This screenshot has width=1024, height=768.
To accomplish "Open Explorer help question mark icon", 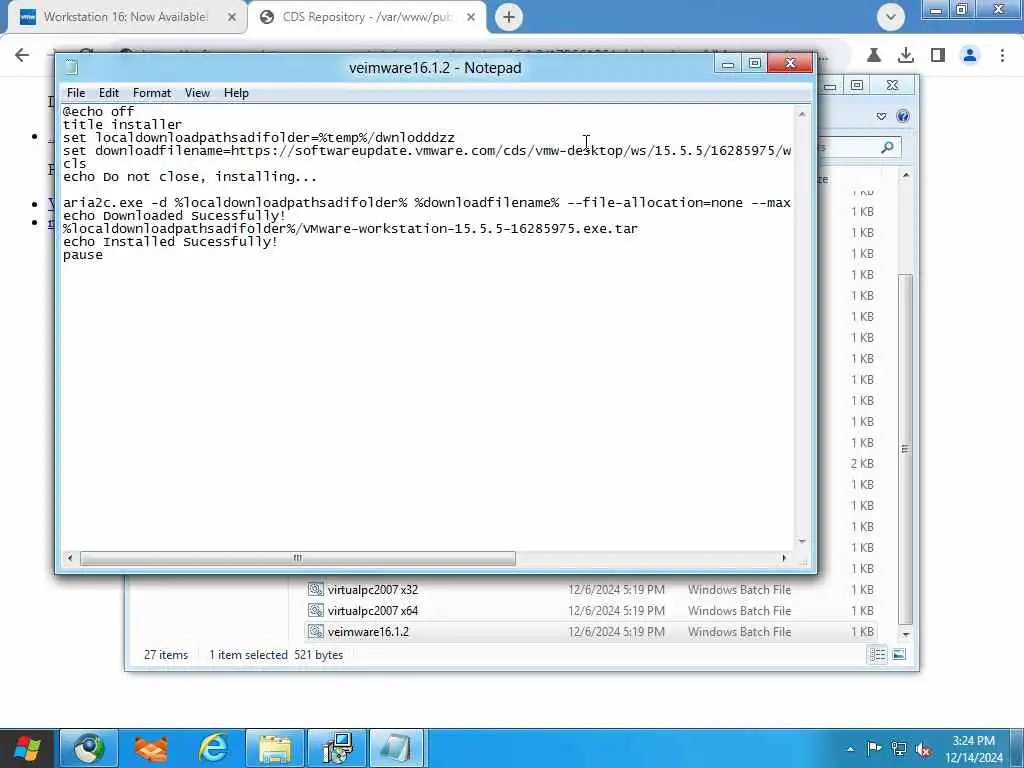I will [x=903, y=116].
